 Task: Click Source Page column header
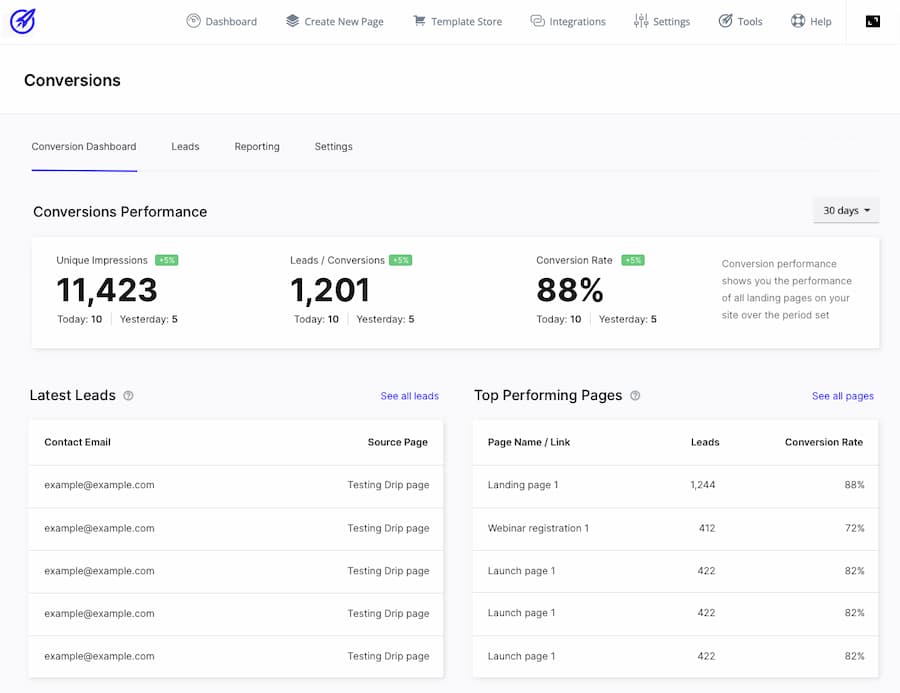click(398, 442)
